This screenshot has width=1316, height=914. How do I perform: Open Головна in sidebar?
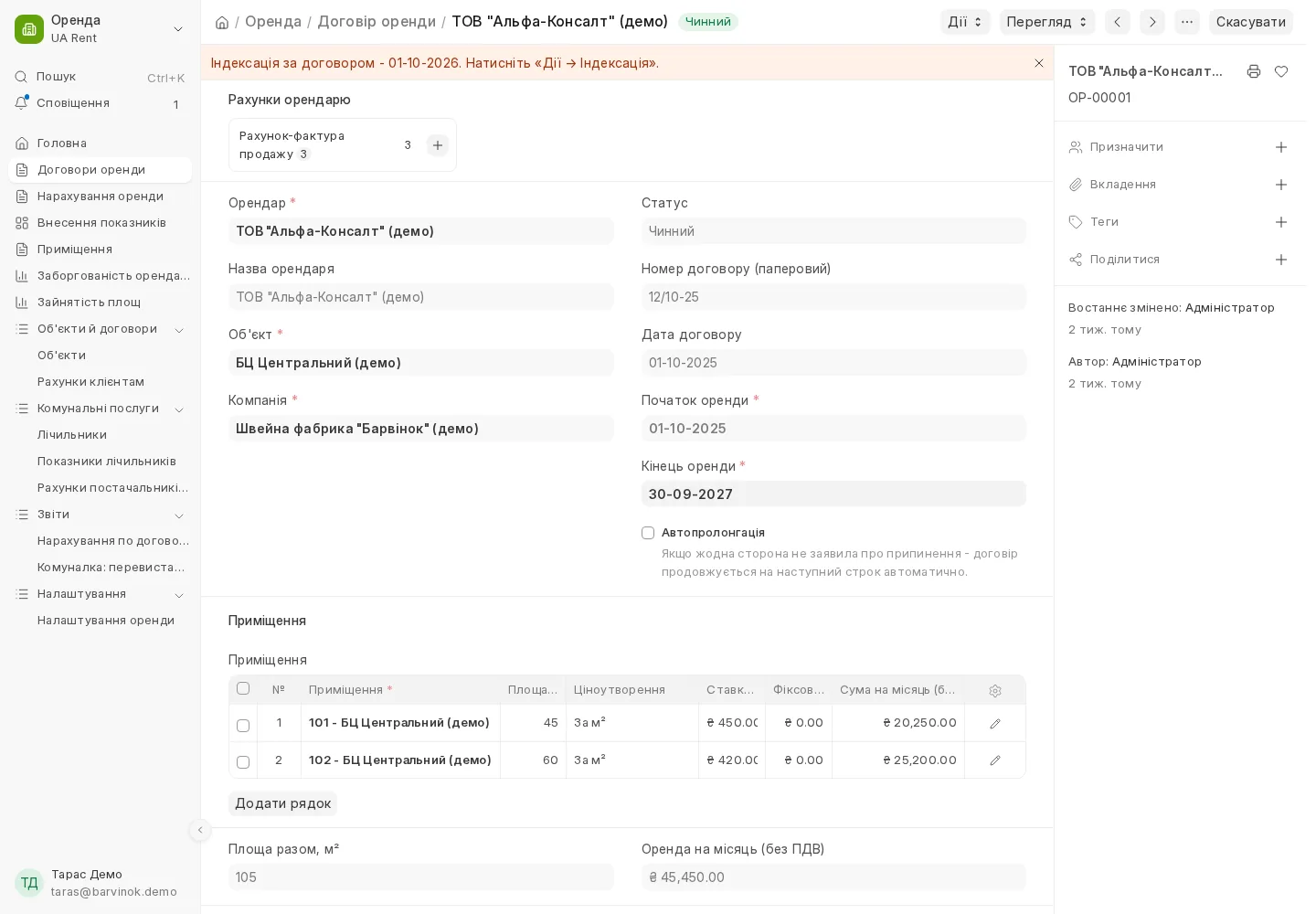pos(101,143)
